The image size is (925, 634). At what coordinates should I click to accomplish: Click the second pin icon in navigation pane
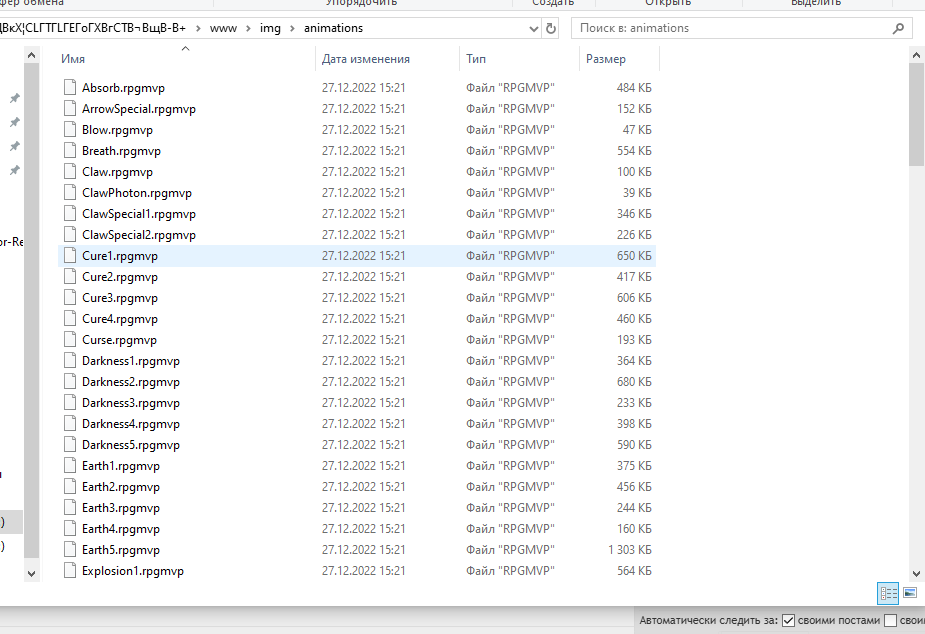[x=15, y=122]
